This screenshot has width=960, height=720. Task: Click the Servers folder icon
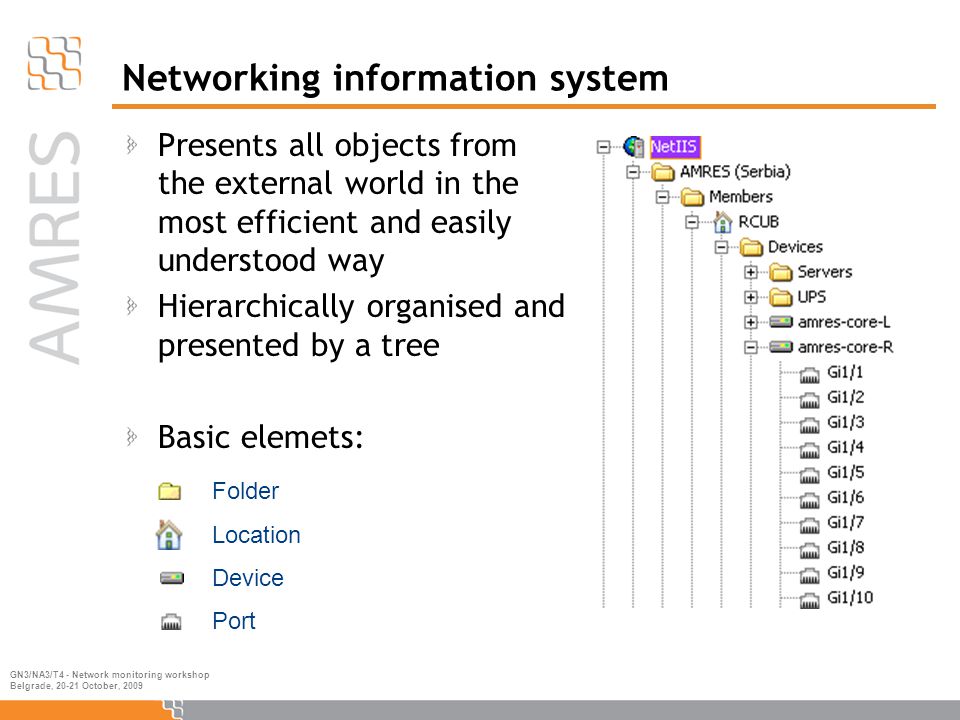(781, 272)
